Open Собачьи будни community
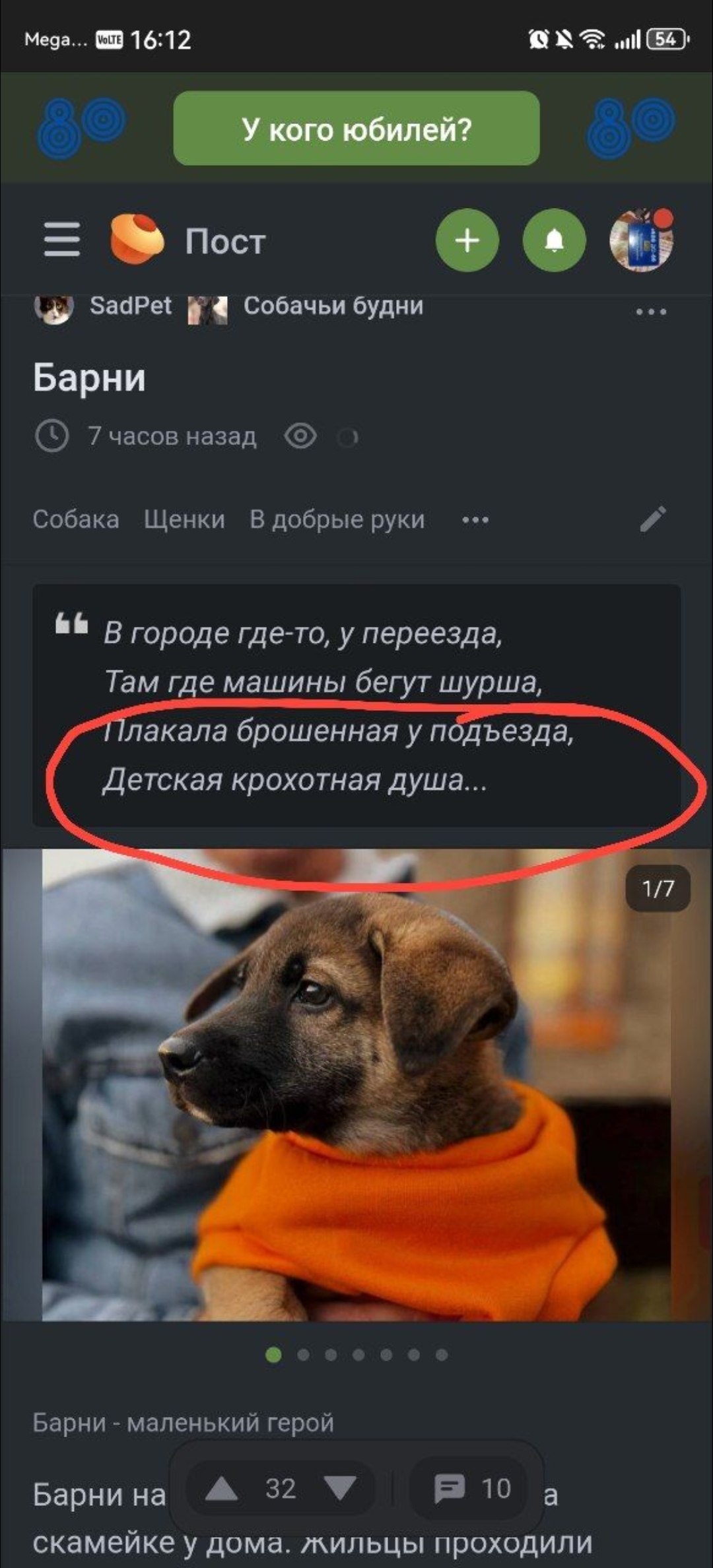This screenshot has height=1568, width=713. pyautogui.click(x=333, y=306)
